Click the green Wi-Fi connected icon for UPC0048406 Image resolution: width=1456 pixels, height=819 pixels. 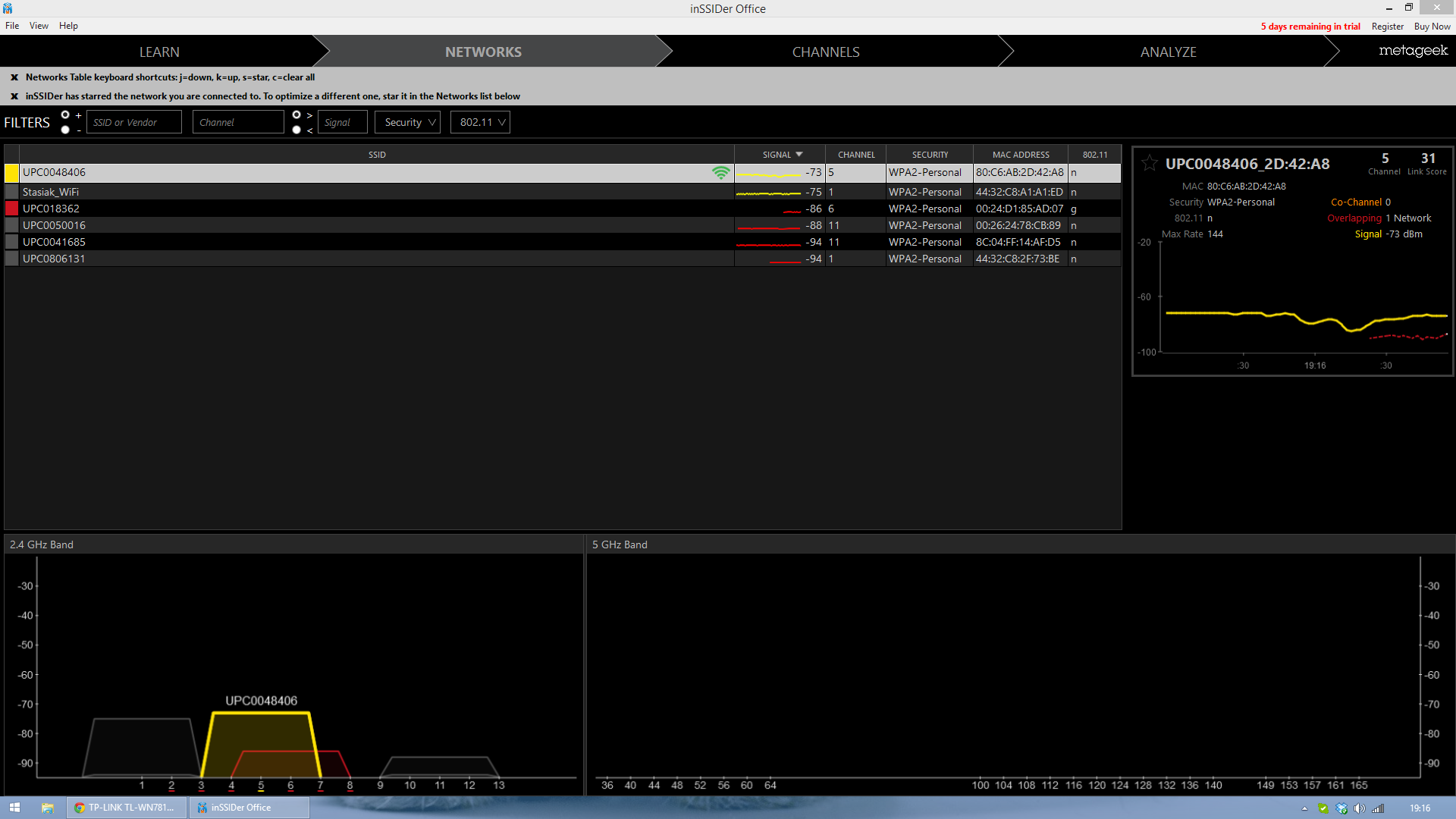(x=721, y=173)
